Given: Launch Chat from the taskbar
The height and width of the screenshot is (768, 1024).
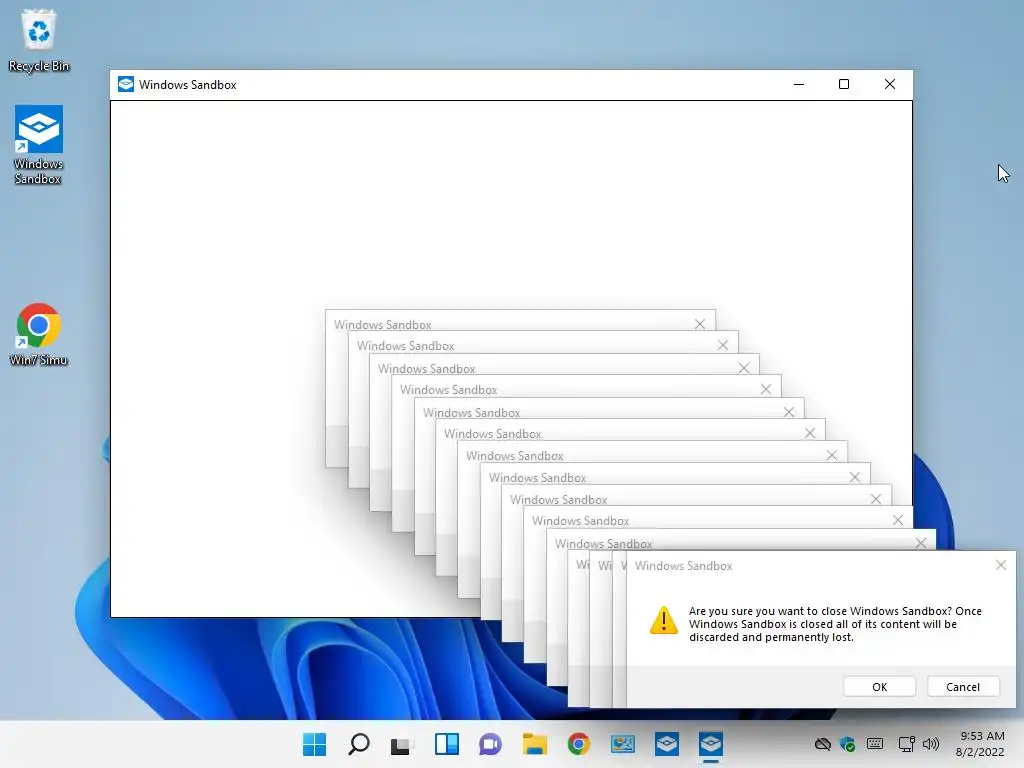Looking at the screenshot, I should point(490,744).
